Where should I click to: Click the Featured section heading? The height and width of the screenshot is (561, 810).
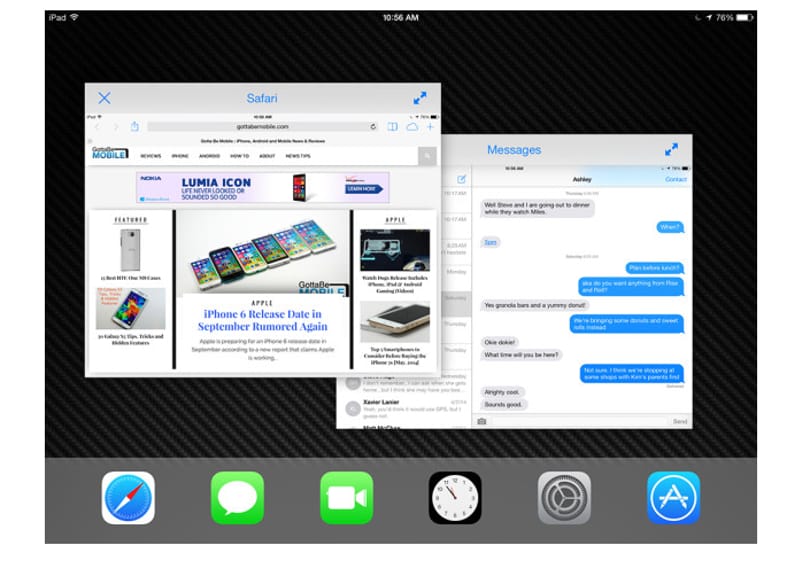[x=130, y=220]
